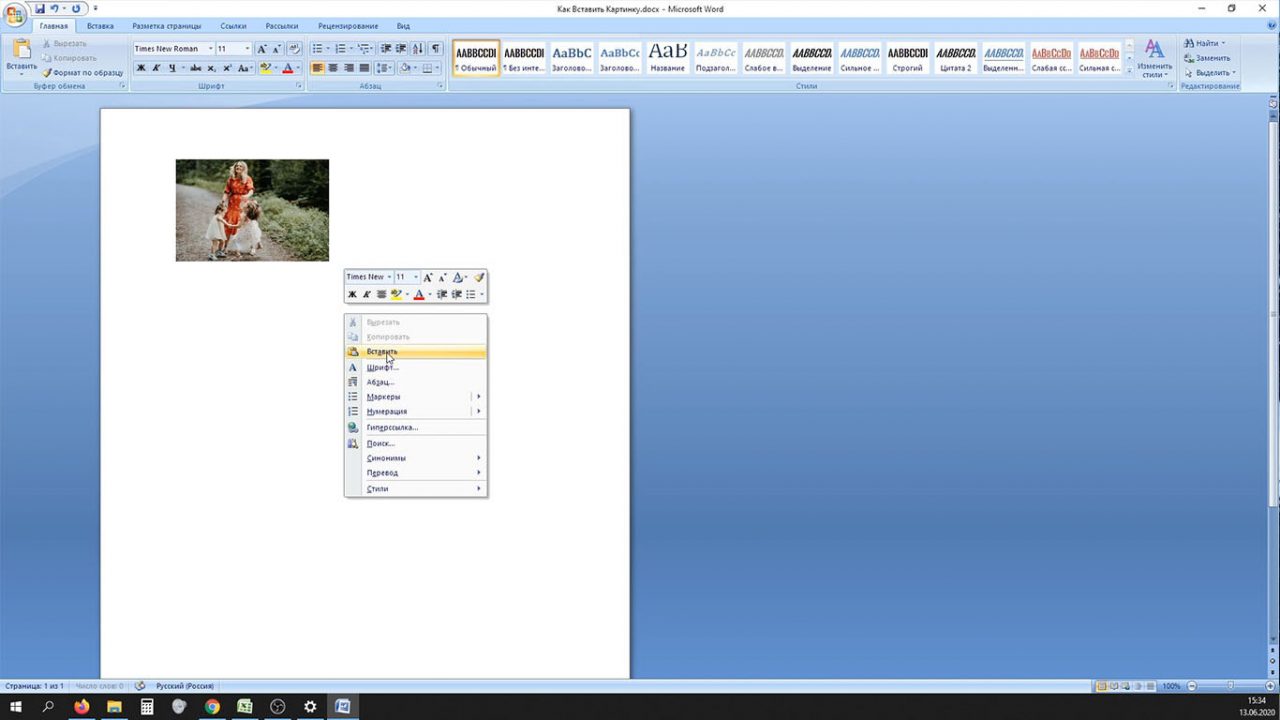
Task: Click the clear formatting icon in ribbon
Action: pos(294,49)
